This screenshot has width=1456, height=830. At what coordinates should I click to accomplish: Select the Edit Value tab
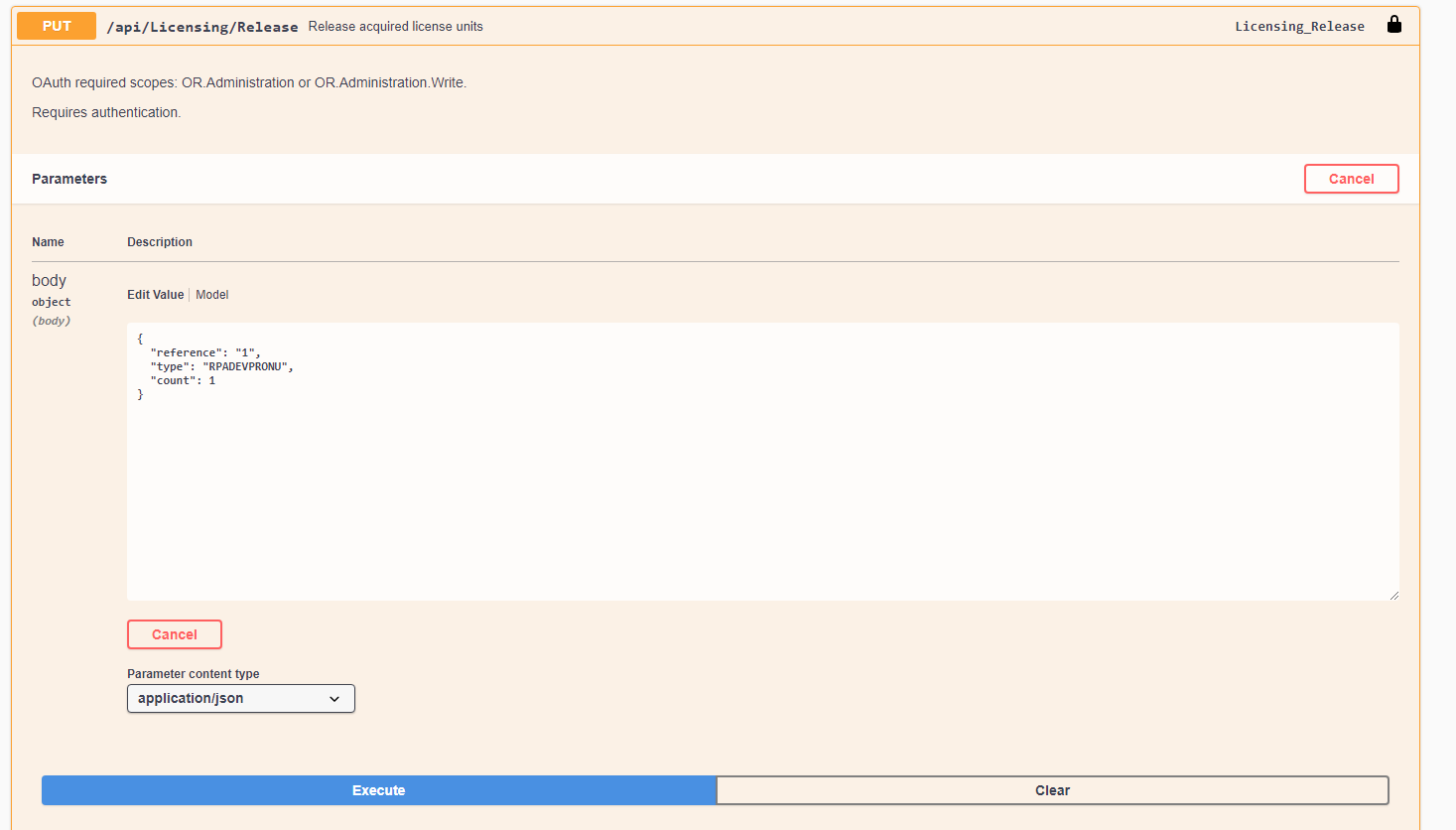point(155,294)
